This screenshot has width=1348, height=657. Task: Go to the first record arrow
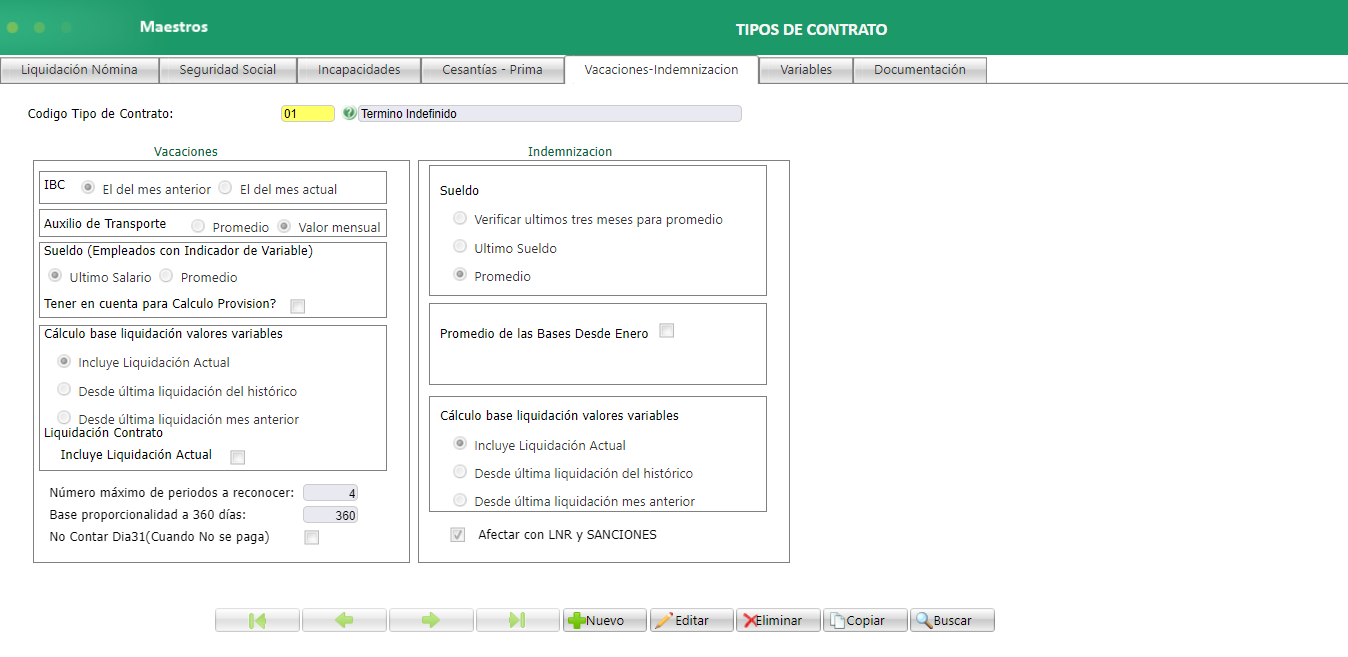tap(257, 621)
